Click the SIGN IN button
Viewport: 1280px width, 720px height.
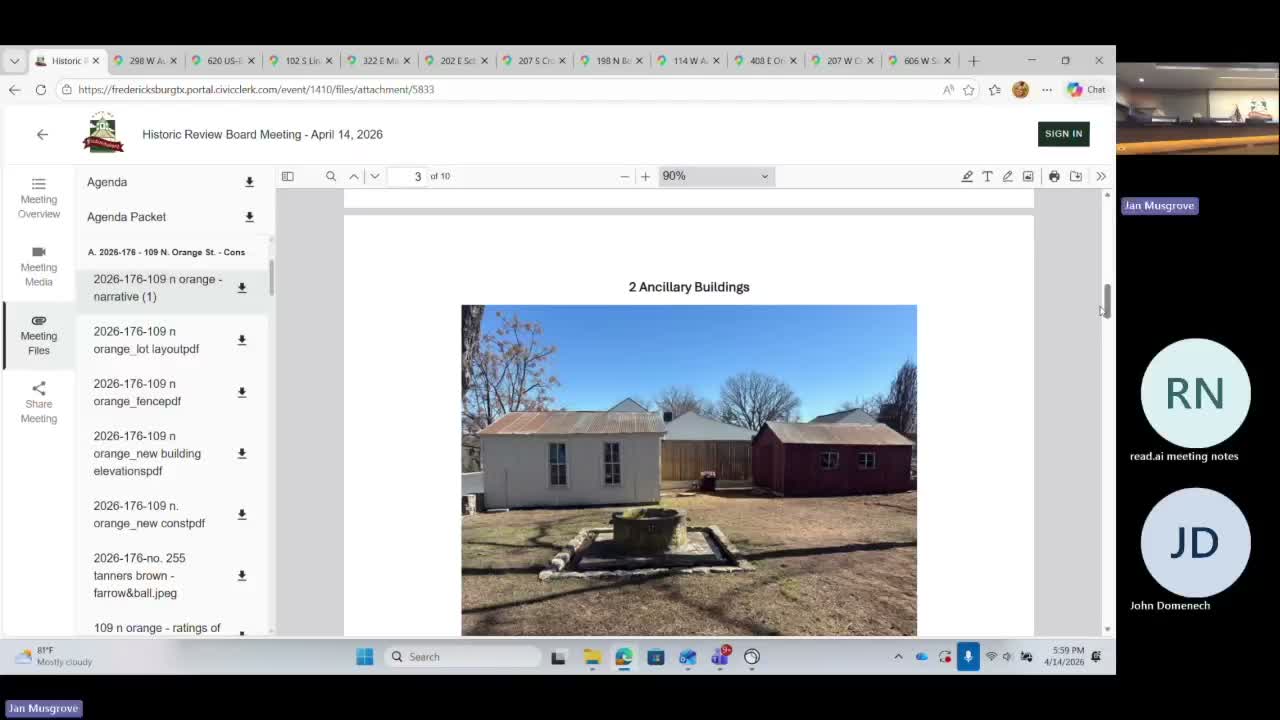1063,134
